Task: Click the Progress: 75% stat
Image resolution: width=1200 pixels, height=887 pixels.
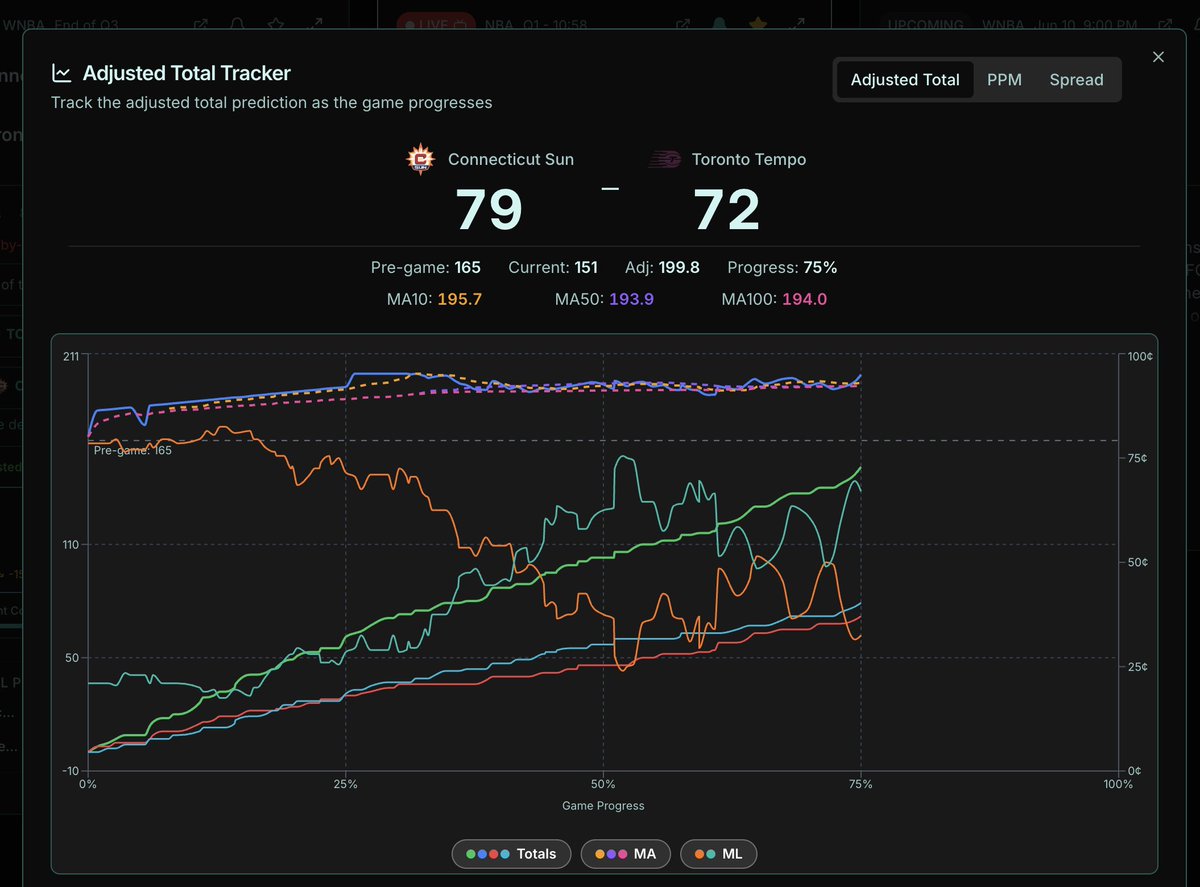Action: coord(782,268)
